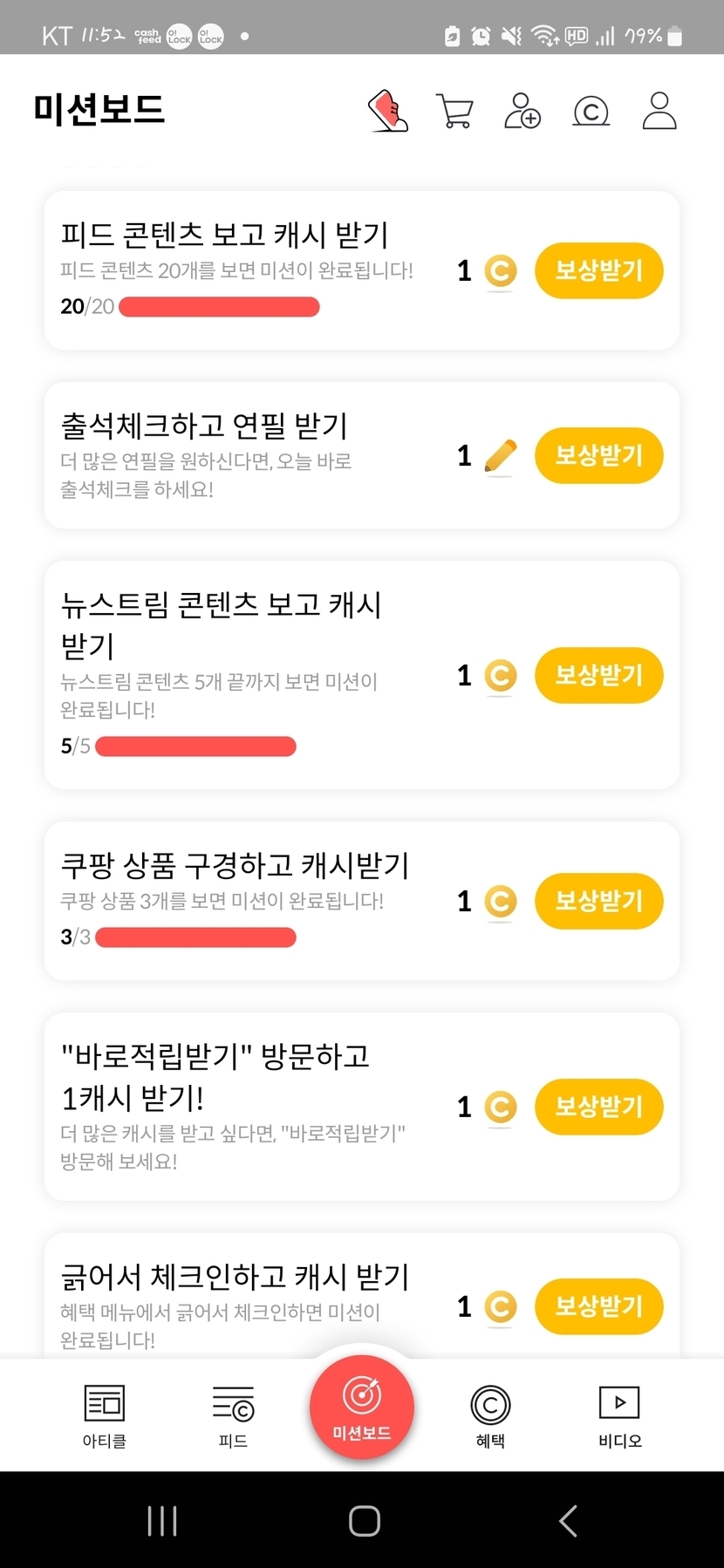Open the 비디오 tab

[x=619, y=1415]
